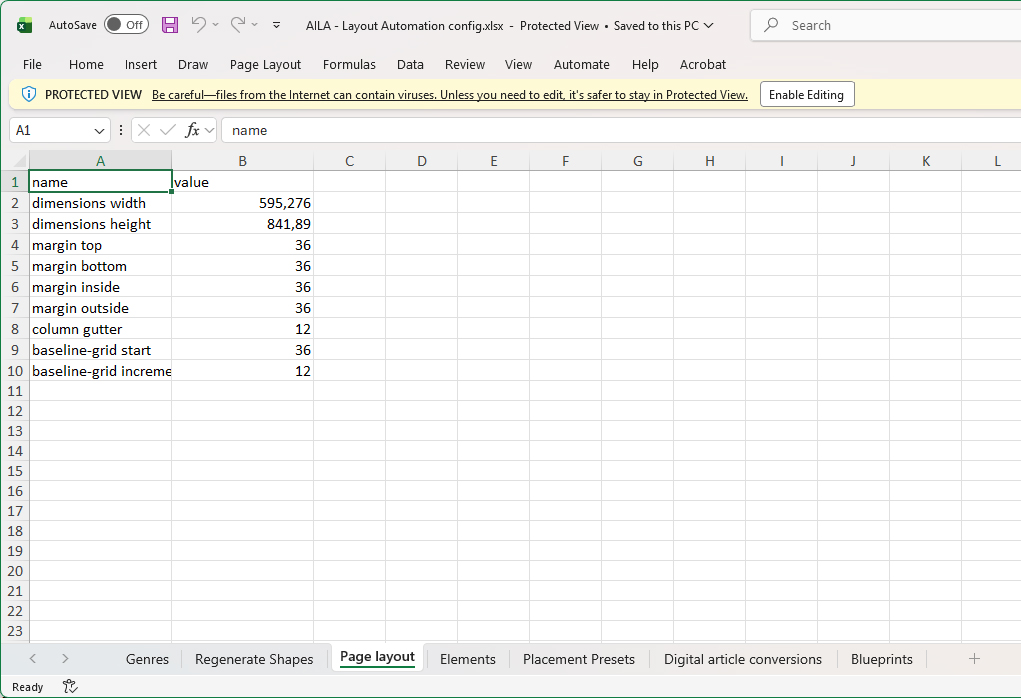Open the Insert ribbon tab

click(141, 64)
